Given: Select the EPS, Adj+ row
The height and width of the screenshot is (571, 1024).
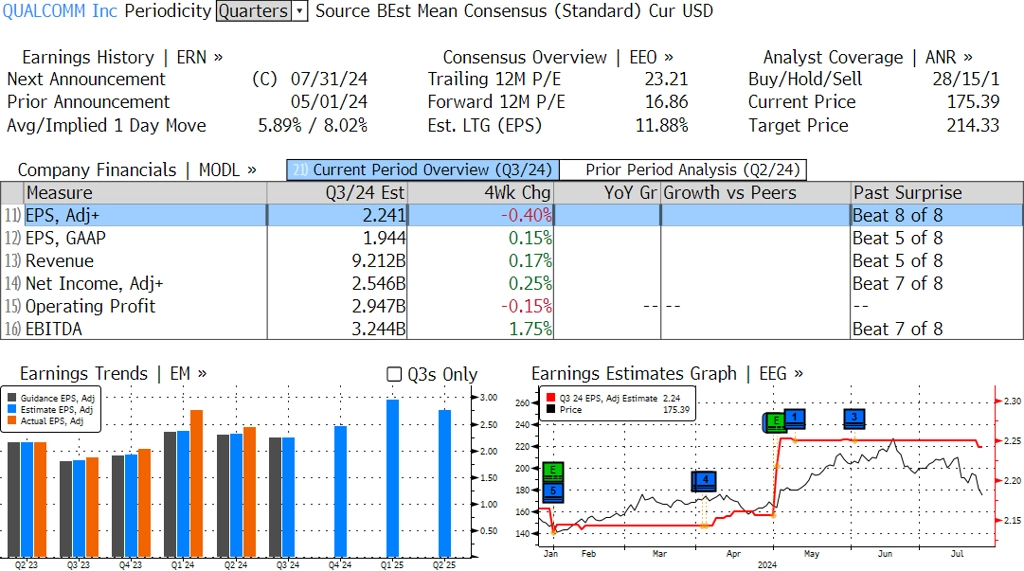Looking at the screenshot, I should point(511,215).
